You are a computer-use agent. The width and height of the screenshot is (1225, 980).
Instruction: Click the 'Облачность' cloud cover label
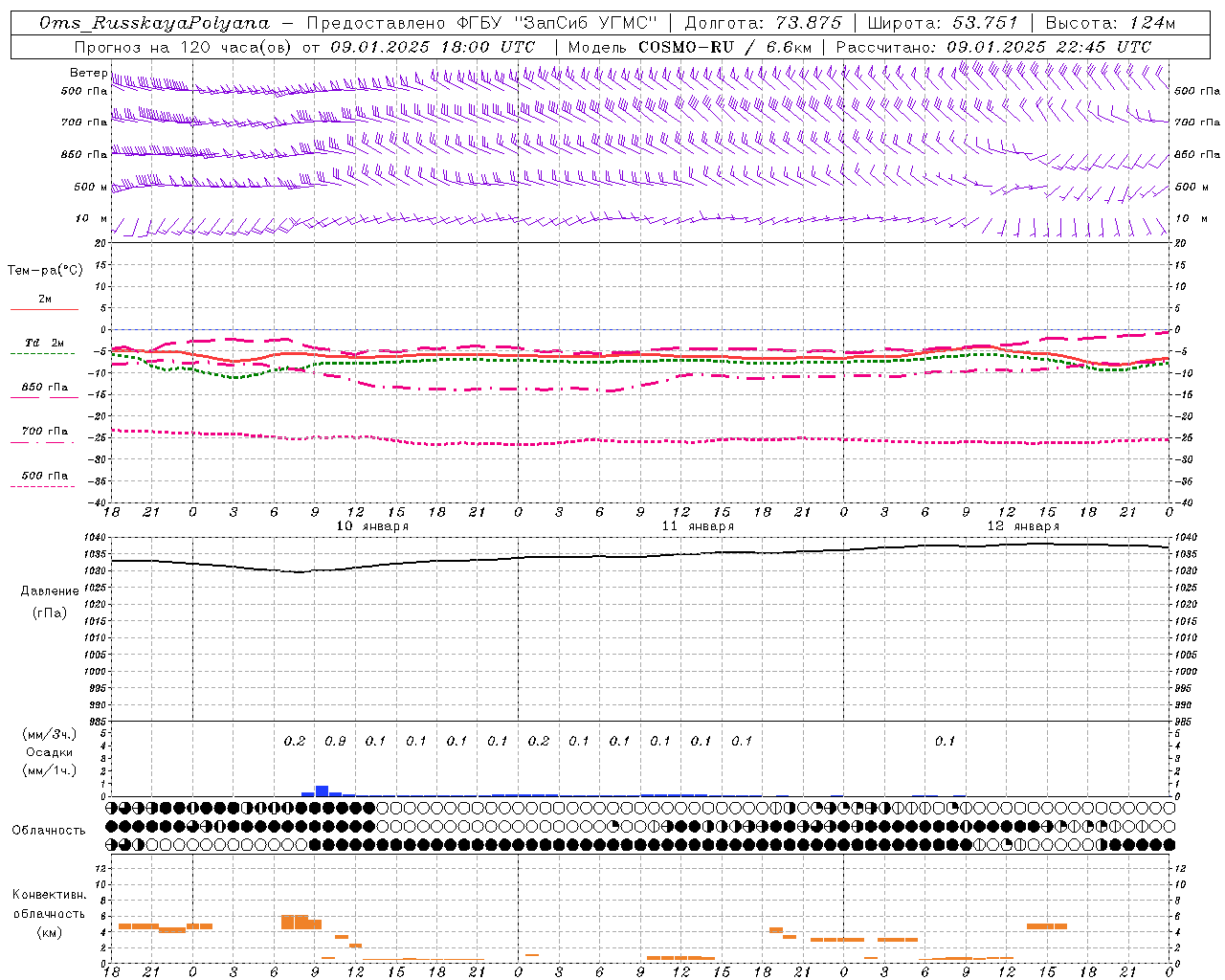pos(49,831)
